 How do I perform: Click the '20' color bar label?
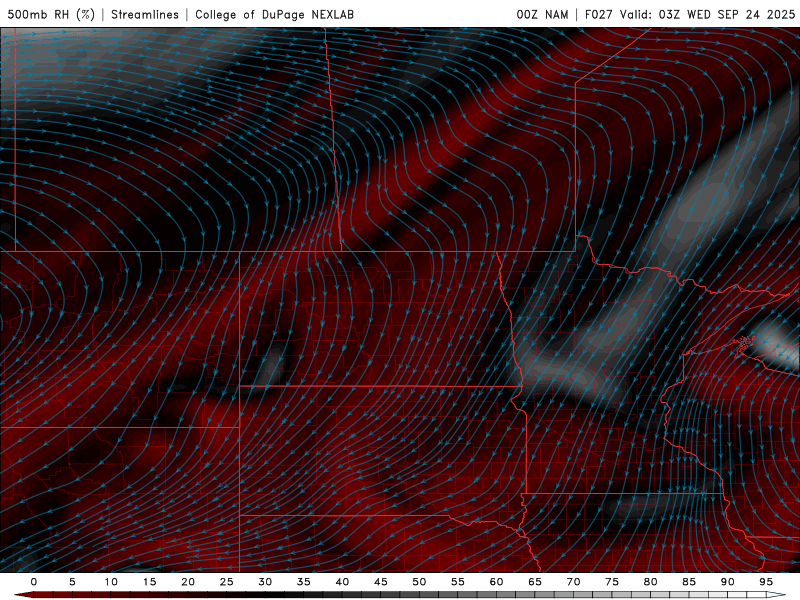[188, 582]
